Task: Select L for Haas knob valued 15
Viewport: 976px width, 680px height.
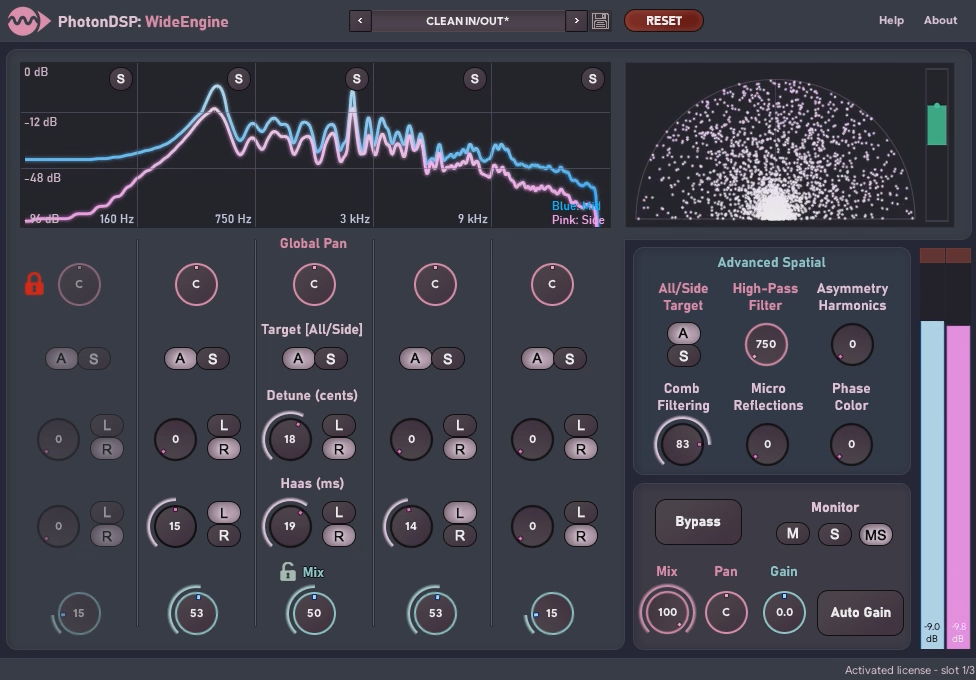Action: (x=224, y=513)
